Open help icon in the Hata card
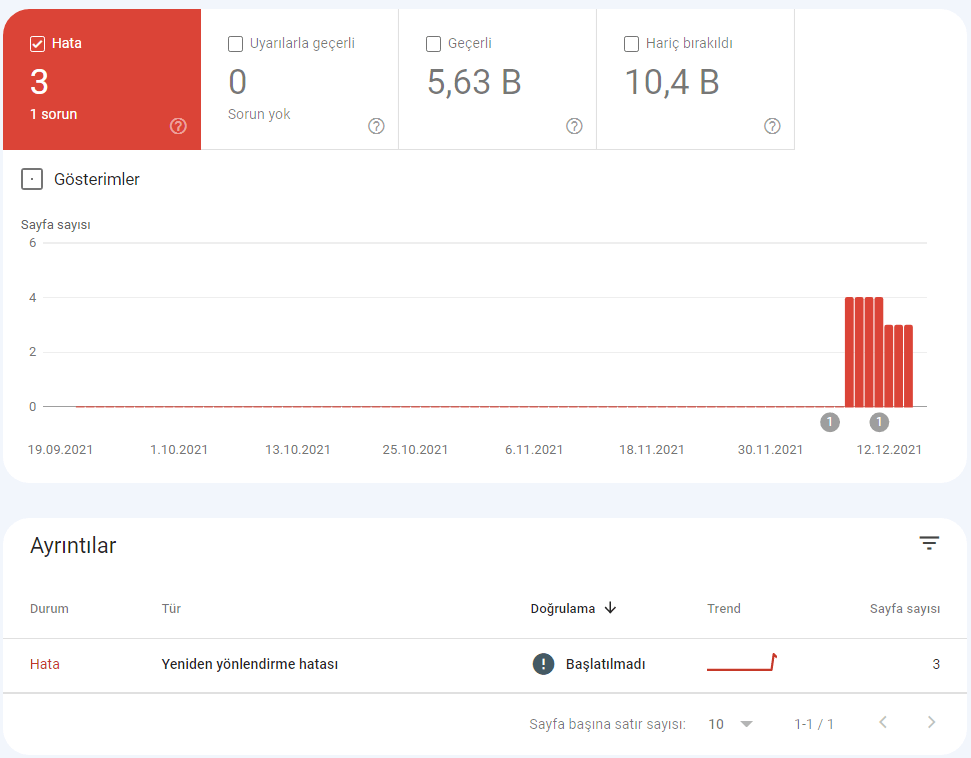 pos(178,126)
